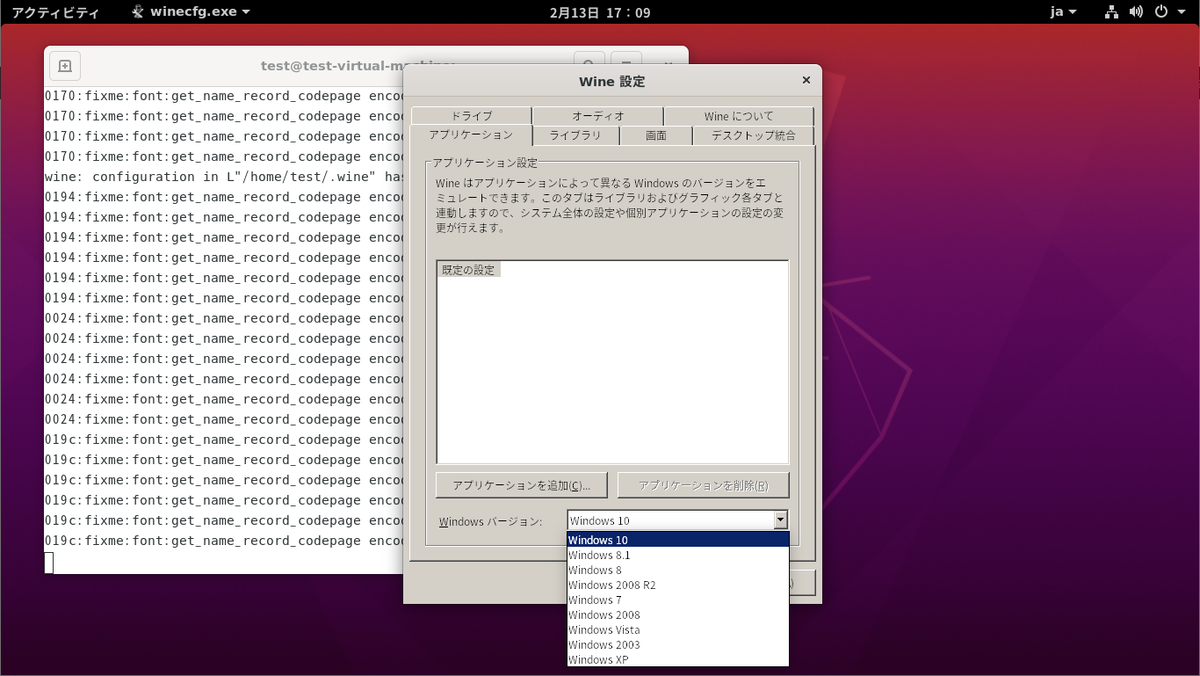The image size is (1200, 676).
Task: Open the network status icon in the top bar
Action: (x=1112, y=12)
